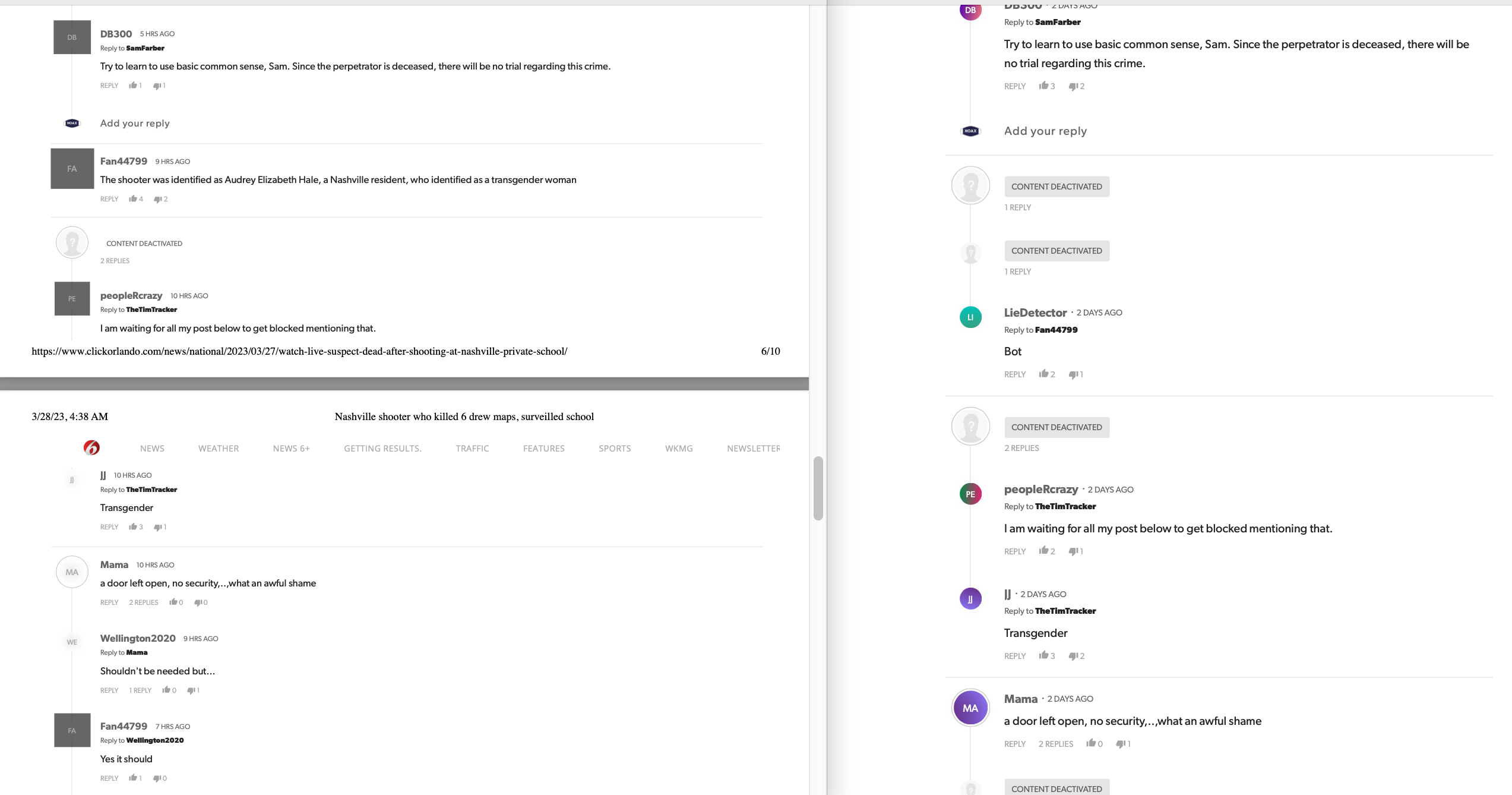Screen dimensions: 1512x795
Task: Click the vertical scrollbar between panes
Action: click(x=818, y=488)
